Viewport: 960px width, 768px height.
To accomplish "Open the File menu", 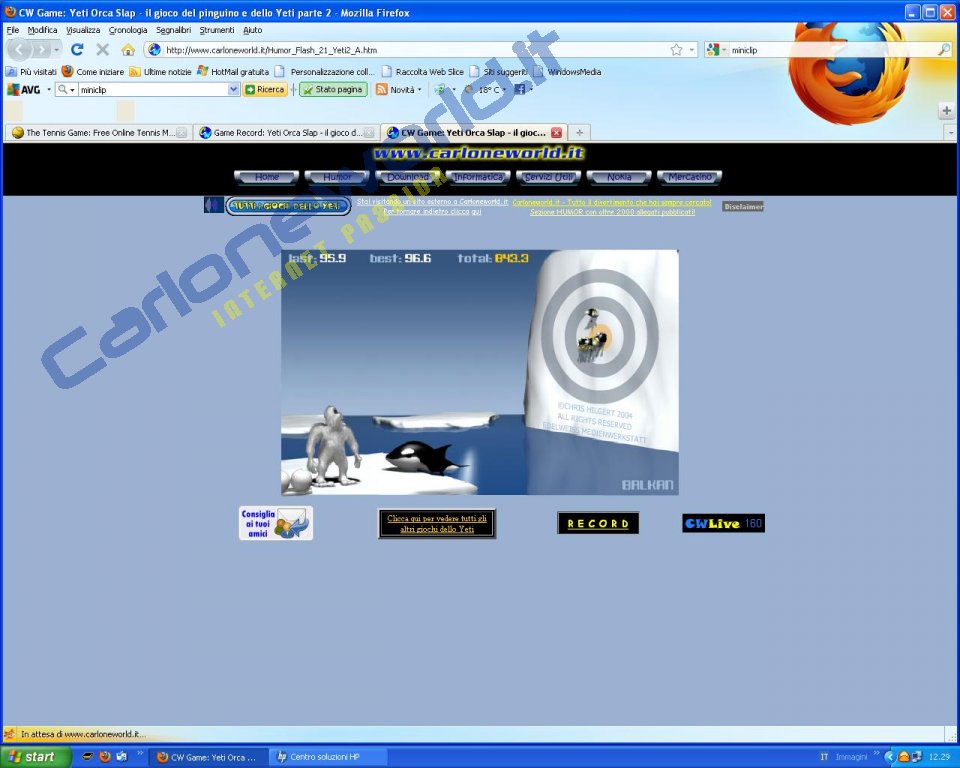I will [13, 29].
